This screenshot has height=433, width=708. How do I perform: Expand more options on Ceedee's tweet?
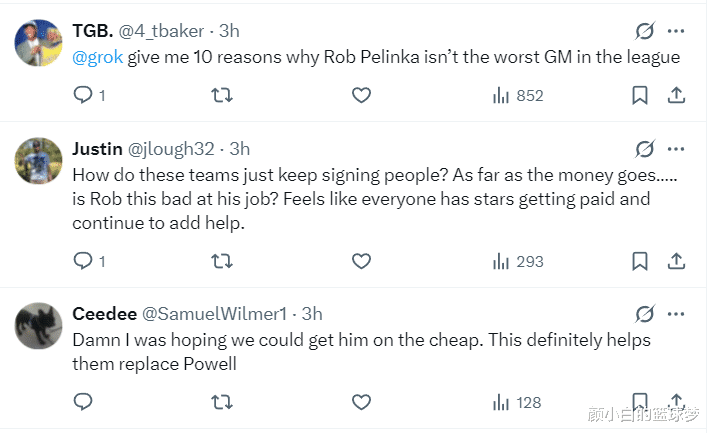(x=677, y=314)
